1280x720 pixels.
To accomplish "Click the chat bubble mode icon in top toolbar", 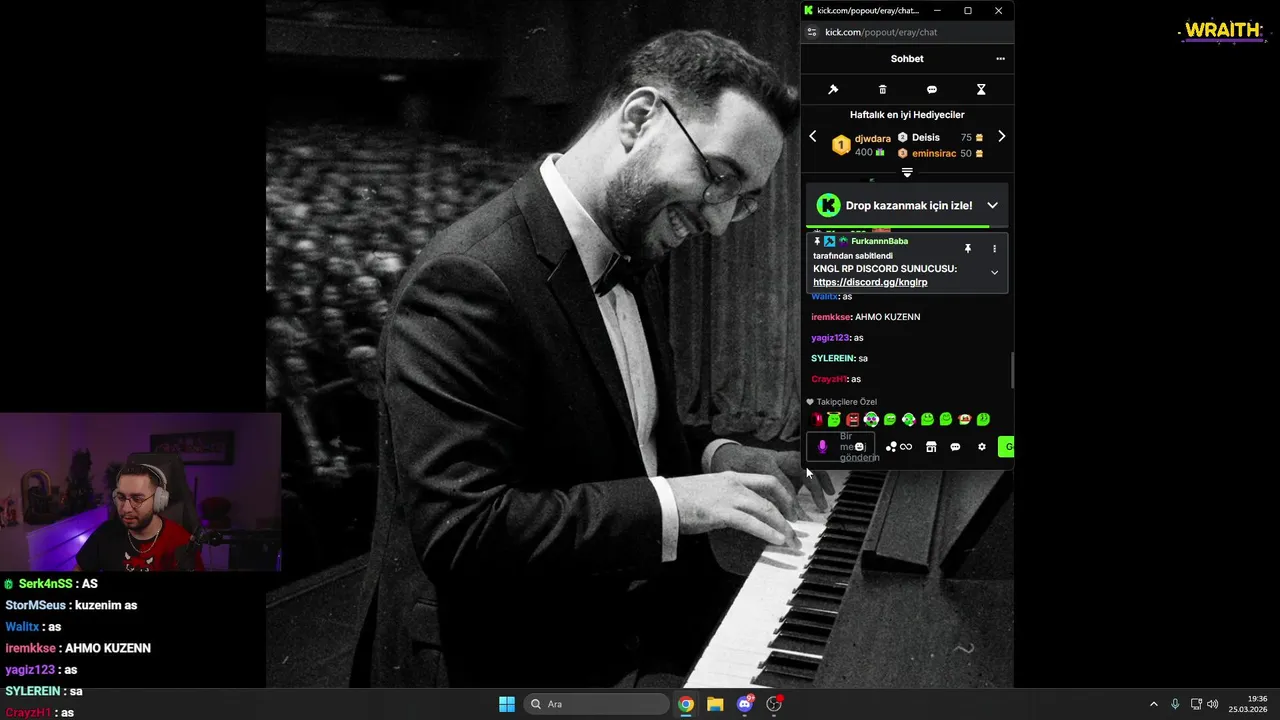I will (932, 90).
